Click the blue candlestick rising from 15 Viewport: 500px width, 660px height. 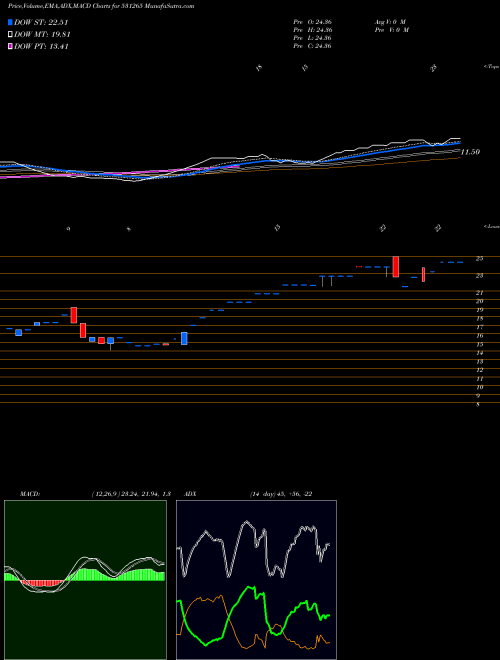pos(184,338)
